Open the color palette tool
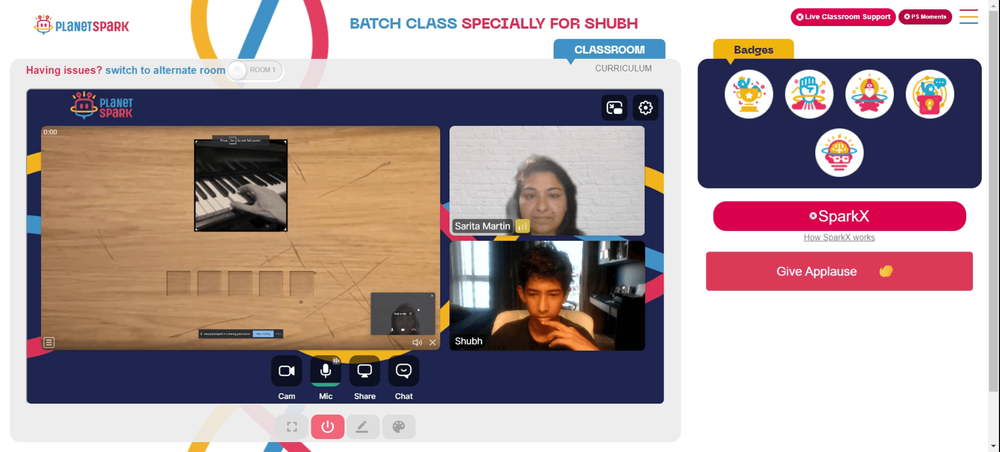Viewport: 1000px width, 452px height. [x=399, y=426]
